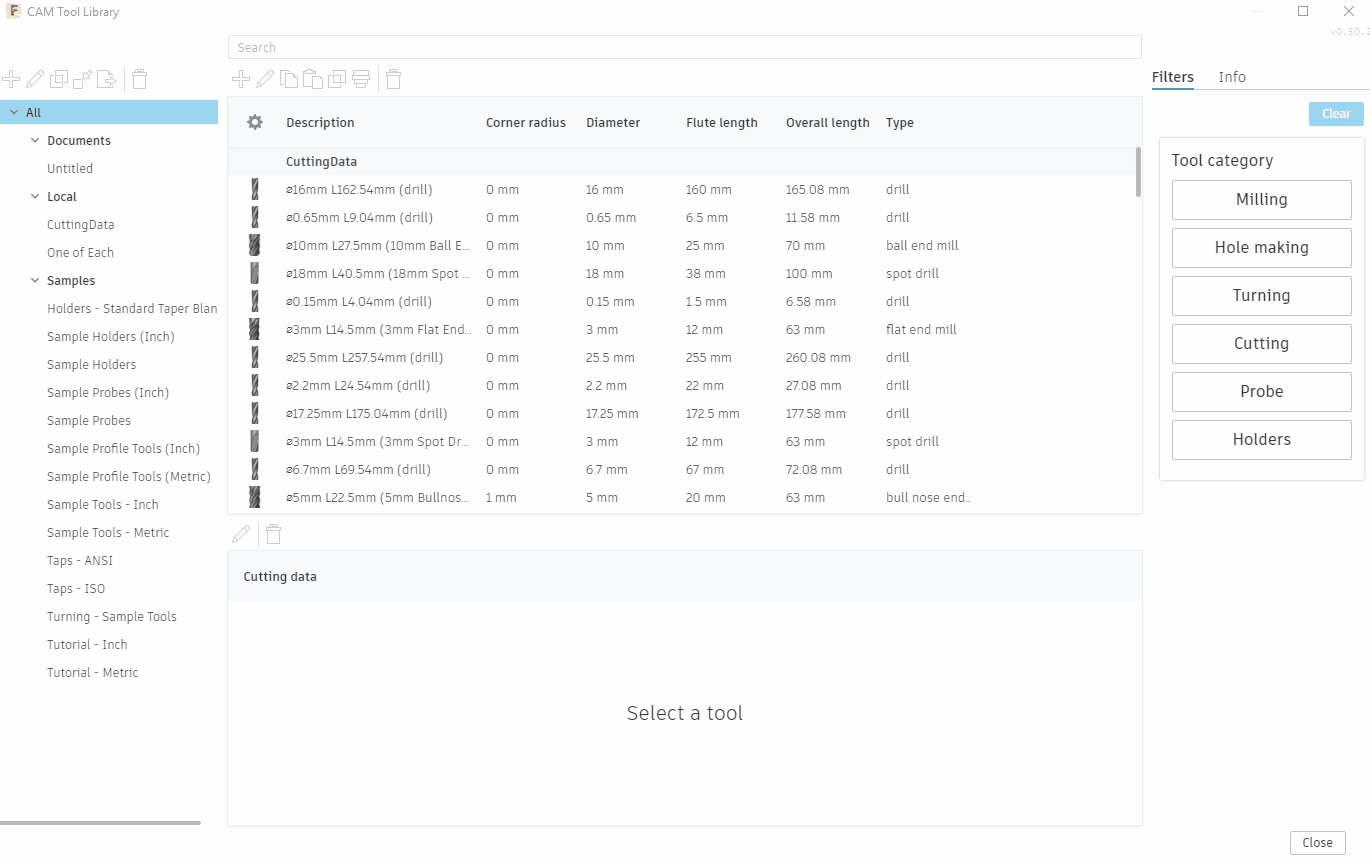Viewport: 1370px width, 860px height.
Task: Click the duplicate tool icon in the tool toolbar
Action: [x=337, y=79]
